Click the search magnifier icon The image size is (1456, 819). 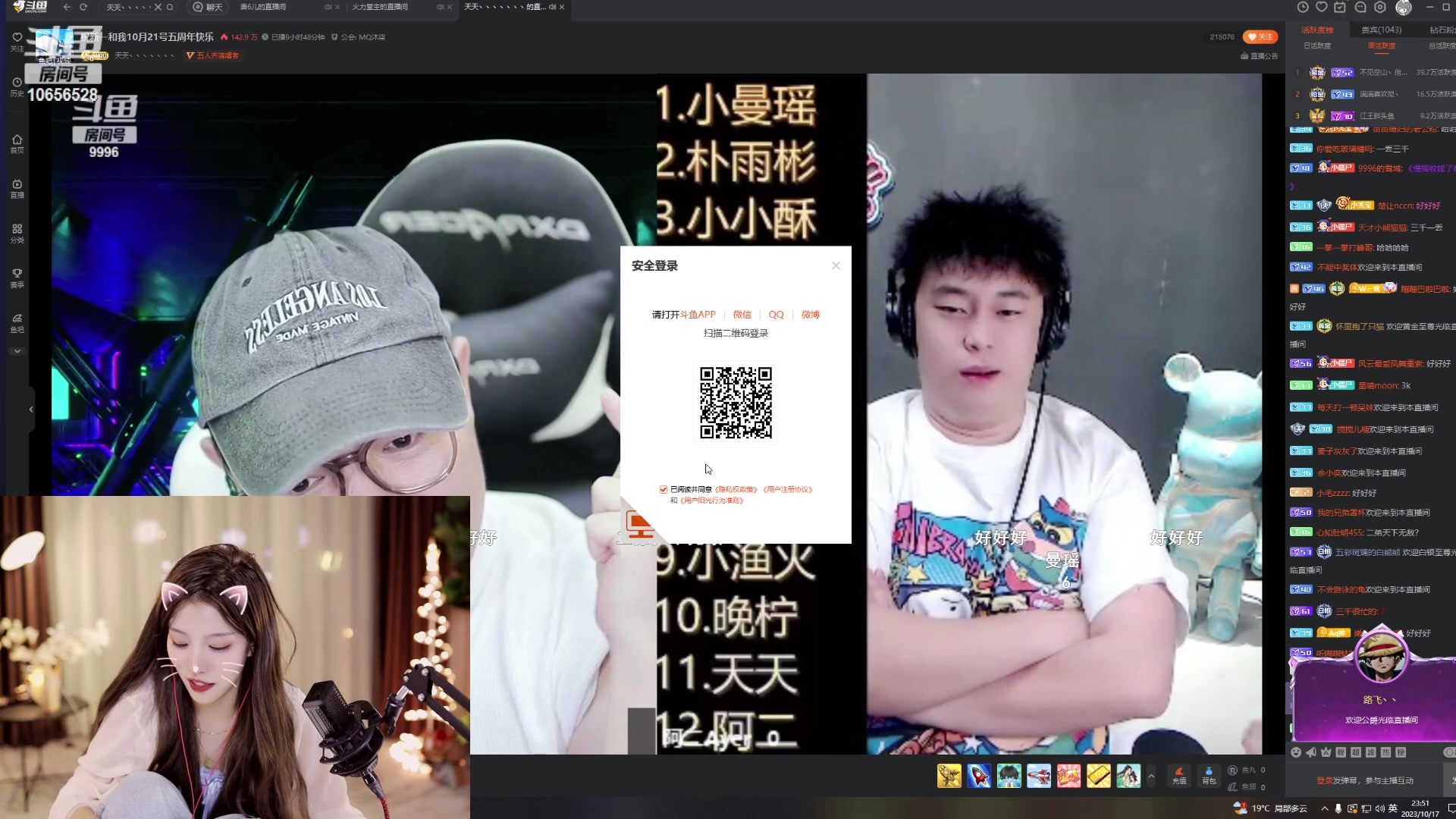click(x=170, y=7)
